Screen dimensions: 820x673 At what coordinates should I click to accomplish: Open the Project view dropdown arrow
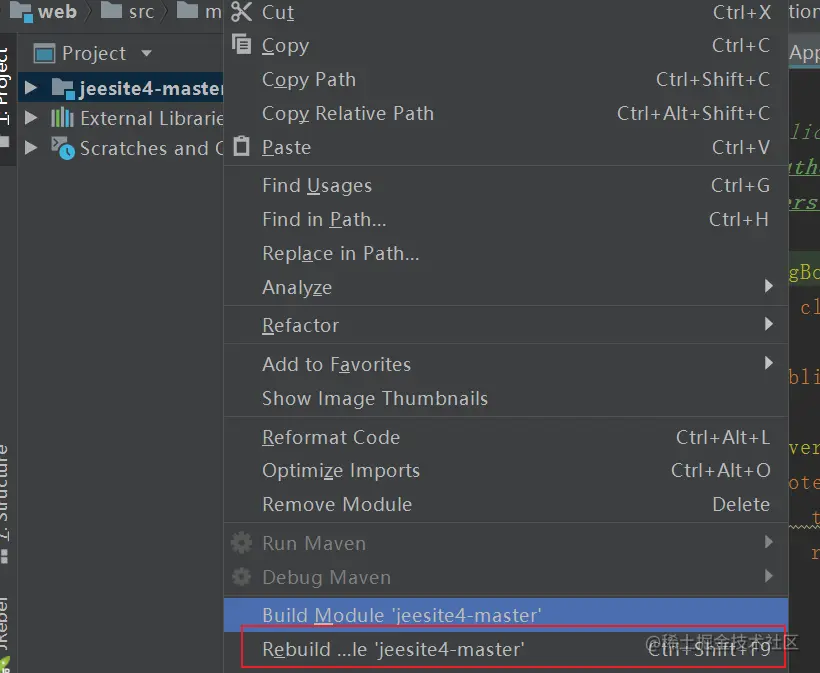click(146, 53)
